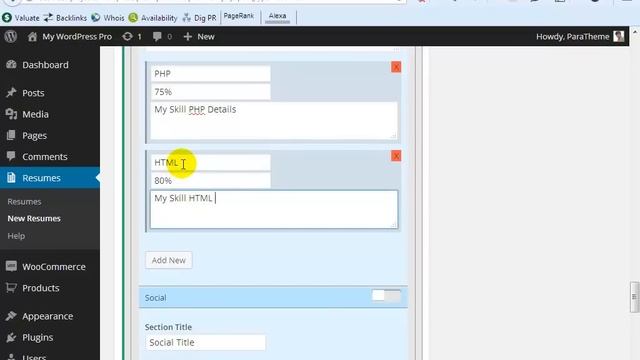Open the Whois bookmark tool
This screenshot has width=640, height=360.
[x=108, y=18]
